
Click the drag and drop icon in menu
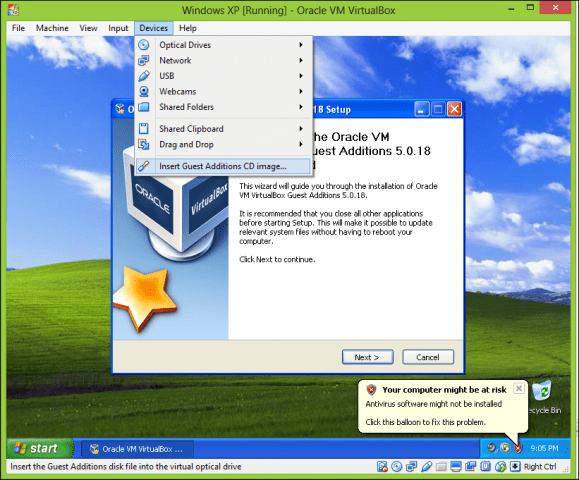144,144
